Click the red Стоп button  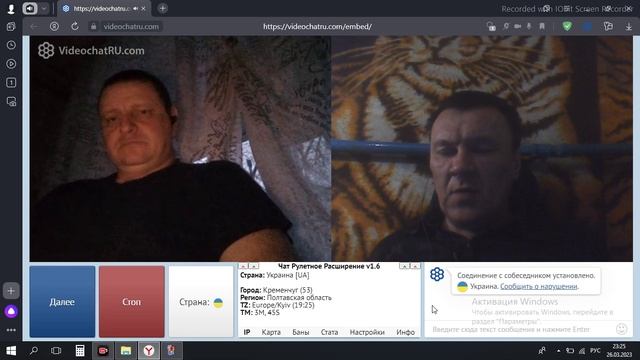pos(131,302)
